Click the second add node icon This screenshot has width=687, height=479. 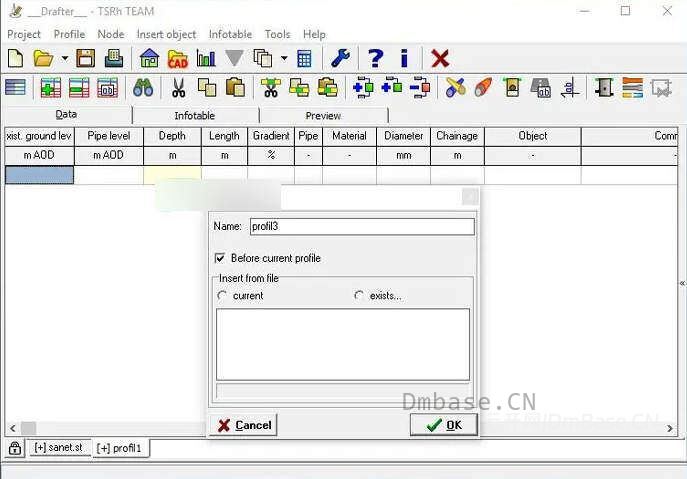coord(392,86)
